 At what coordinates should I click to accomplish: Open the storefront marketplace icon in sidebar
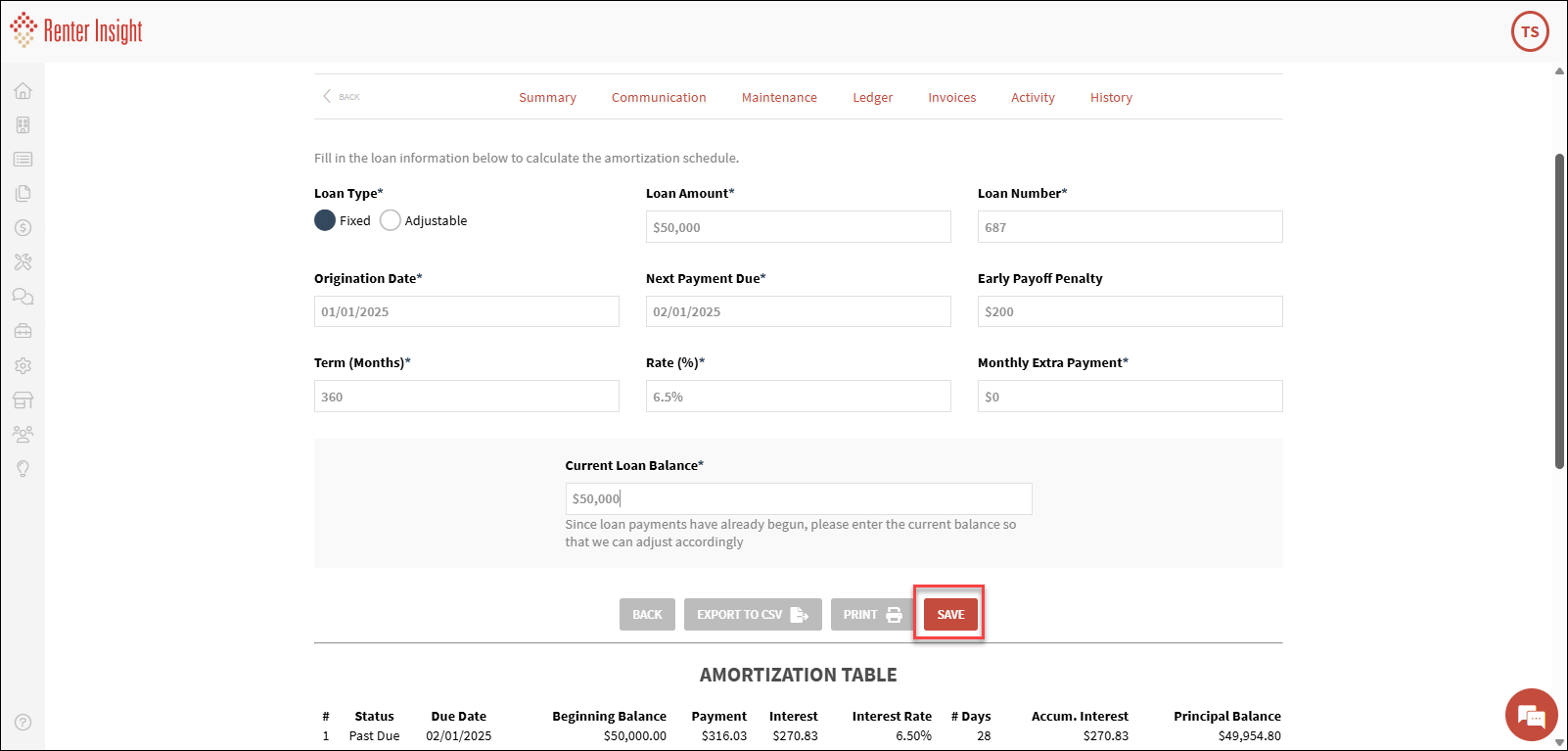point(23,399)
